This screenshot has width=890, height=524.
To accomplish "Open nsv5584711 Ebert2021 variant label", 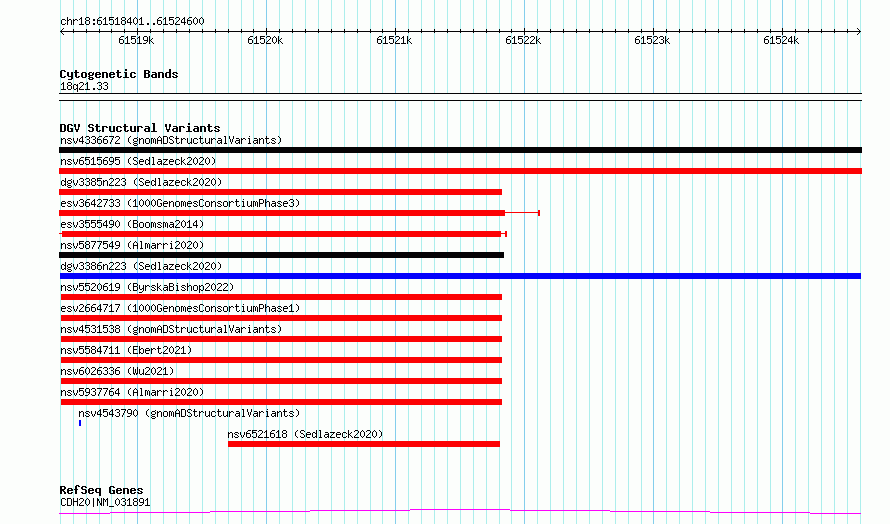I will tap(126, 350).
